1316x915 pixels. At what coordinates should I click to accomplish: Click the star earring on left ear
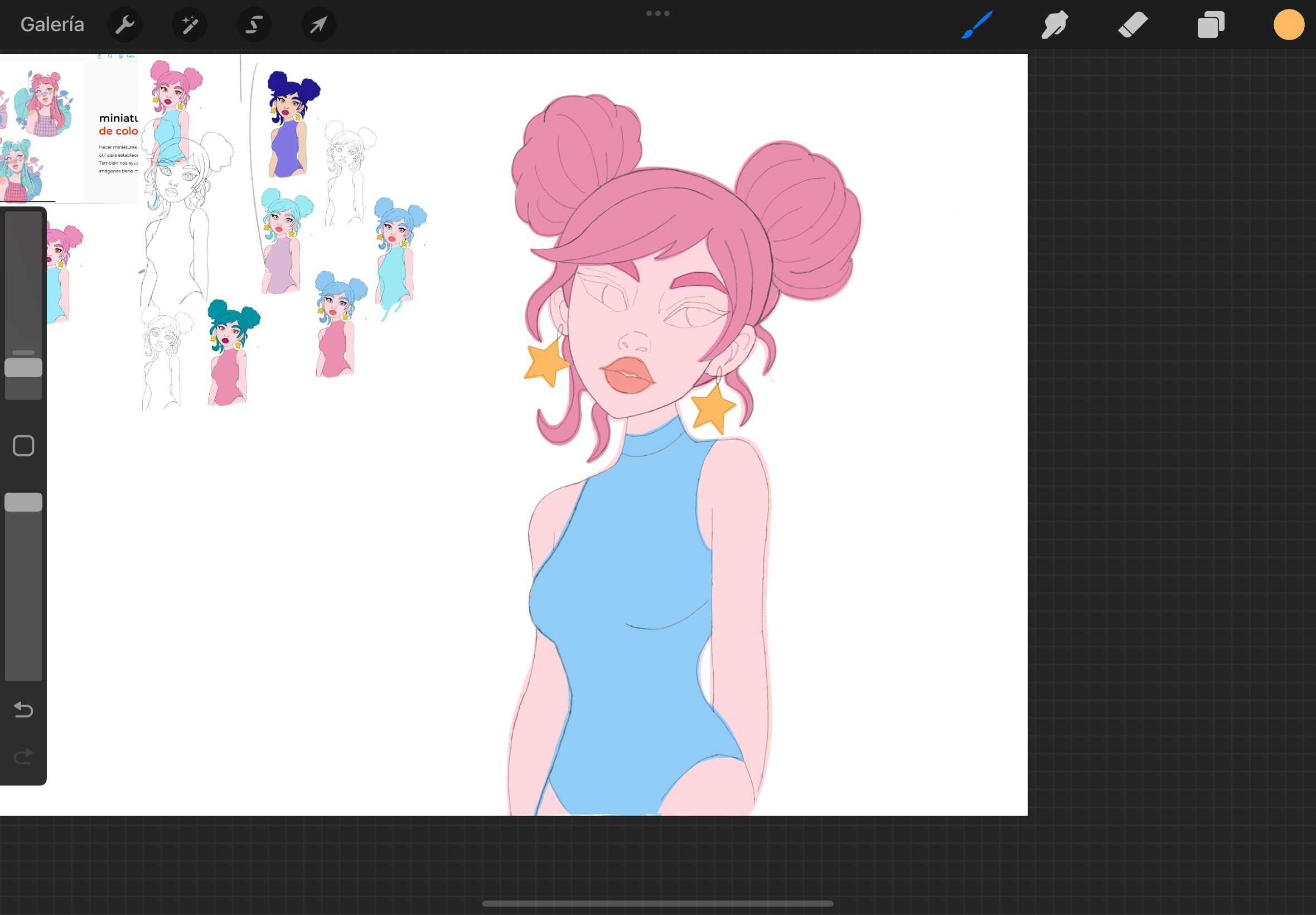[545, 362]
